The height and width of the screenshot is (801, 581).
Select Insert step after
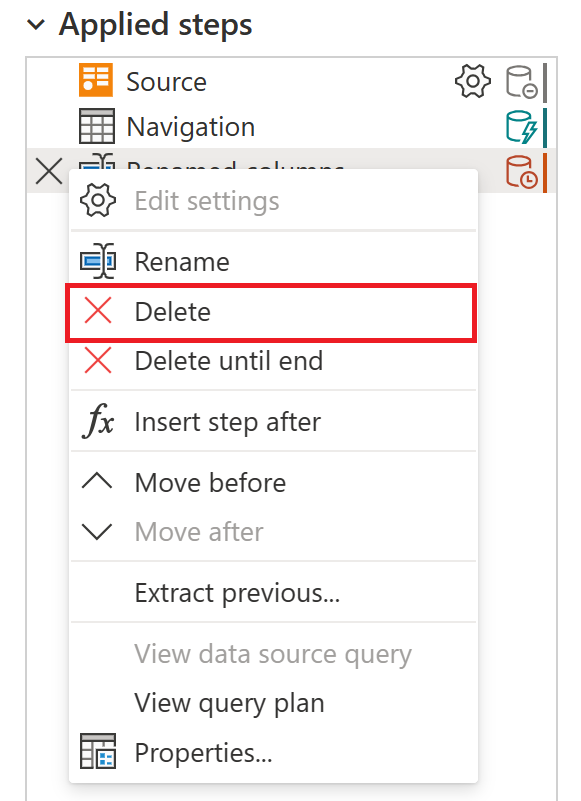[x=226, y=421]
